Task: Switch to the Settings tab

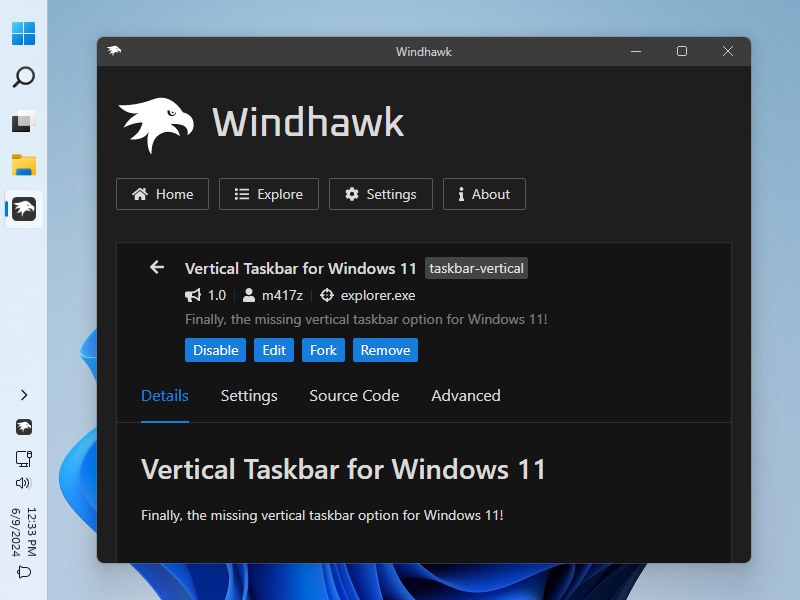Action: 248,396
